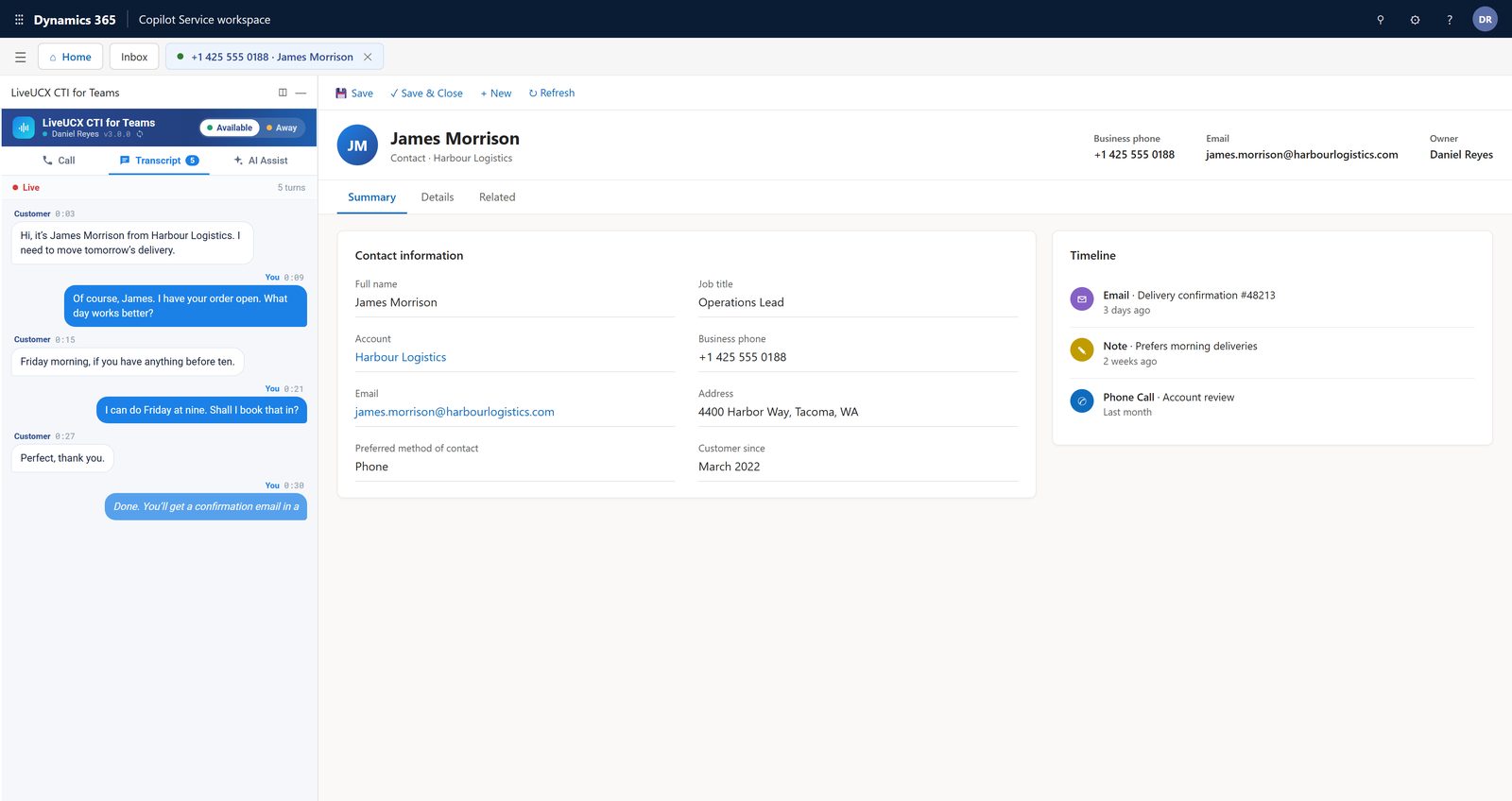The image size is (1512, 801).
Task: Select the message 'Perfect, thank you.'
Action: click(x=62, y=458)
